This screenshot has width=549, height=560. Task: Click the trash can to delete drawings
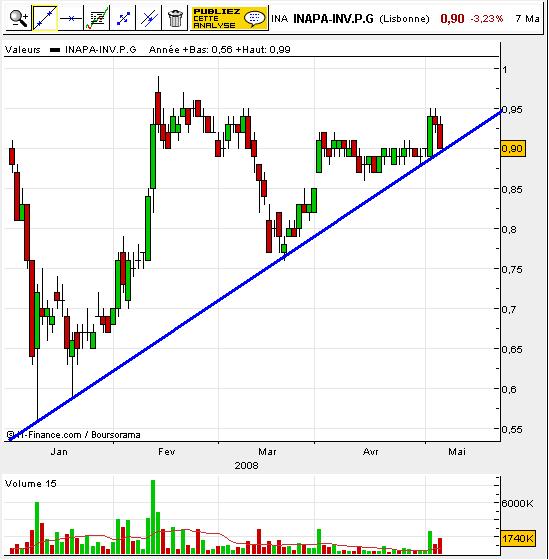click(175, 18)
